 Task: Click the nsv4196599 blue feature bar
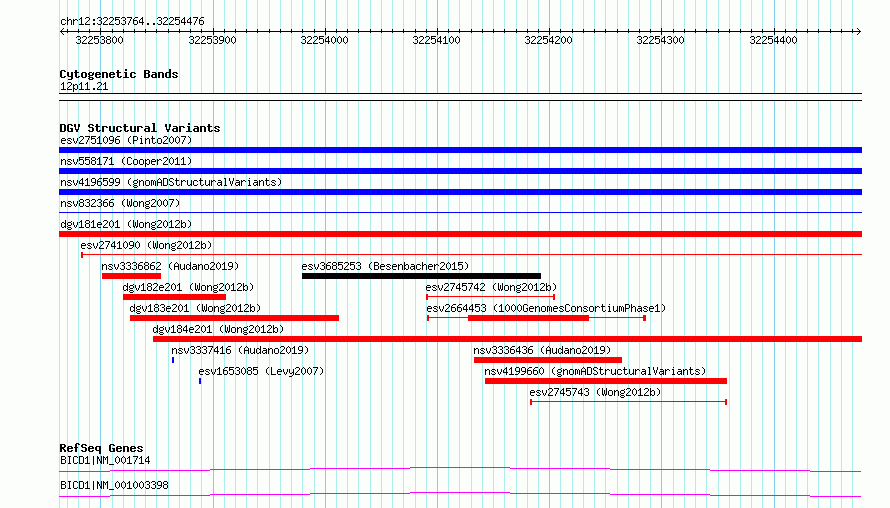coord(460,192)
